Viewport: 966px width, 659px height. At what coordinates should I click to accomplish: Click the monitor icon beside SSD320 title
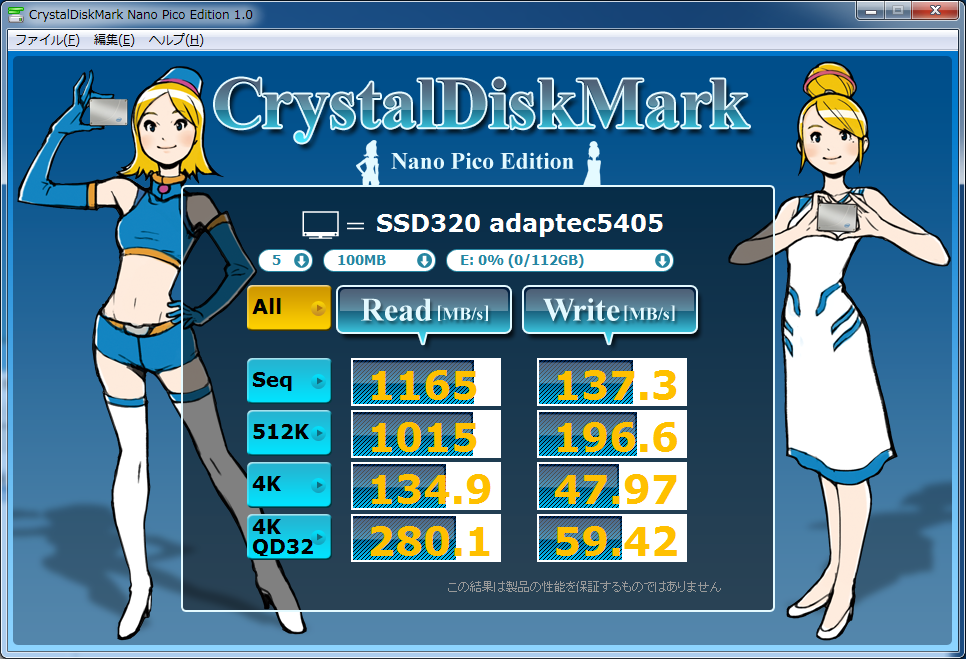(320, 224)
